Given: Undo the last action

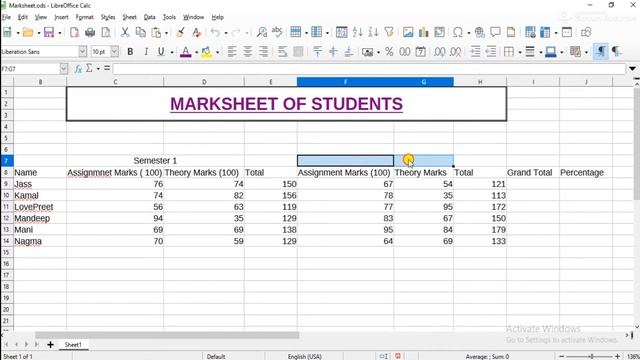Looking at the screenshot, I should click(x=215, y=32).
